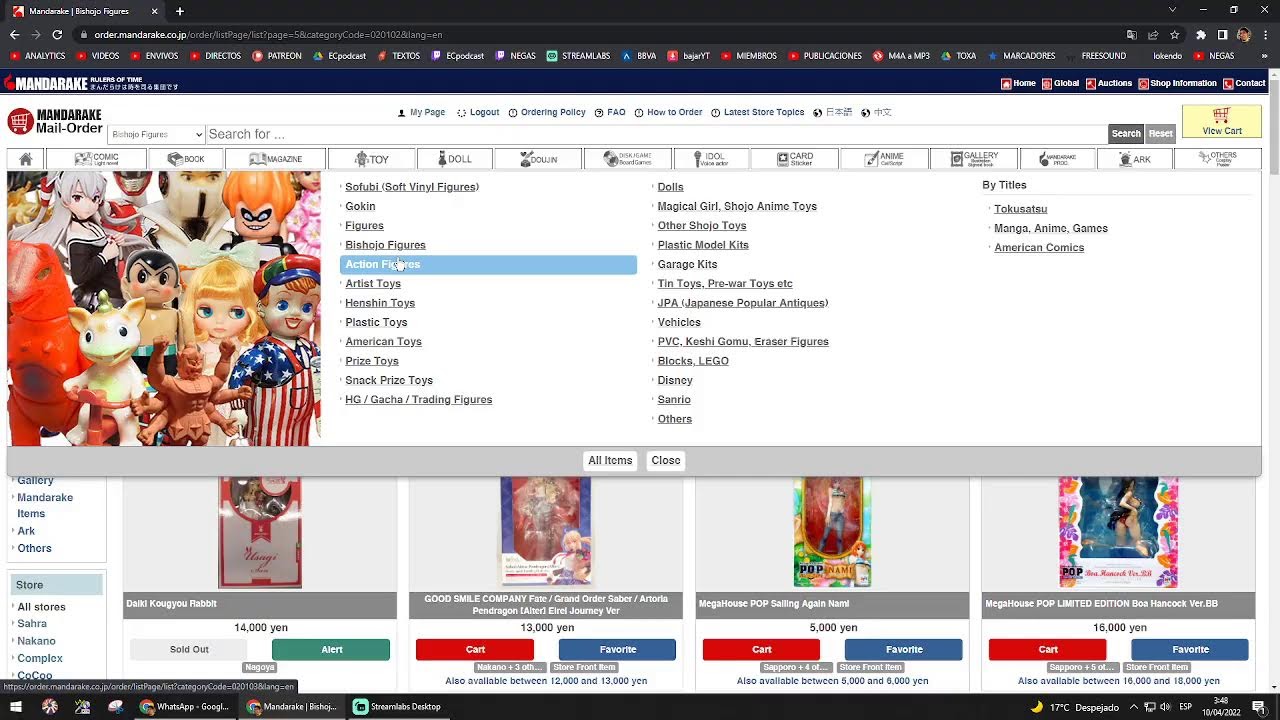Open the FAQ link
Screen dimensions: 1280x720
[610, 113]
